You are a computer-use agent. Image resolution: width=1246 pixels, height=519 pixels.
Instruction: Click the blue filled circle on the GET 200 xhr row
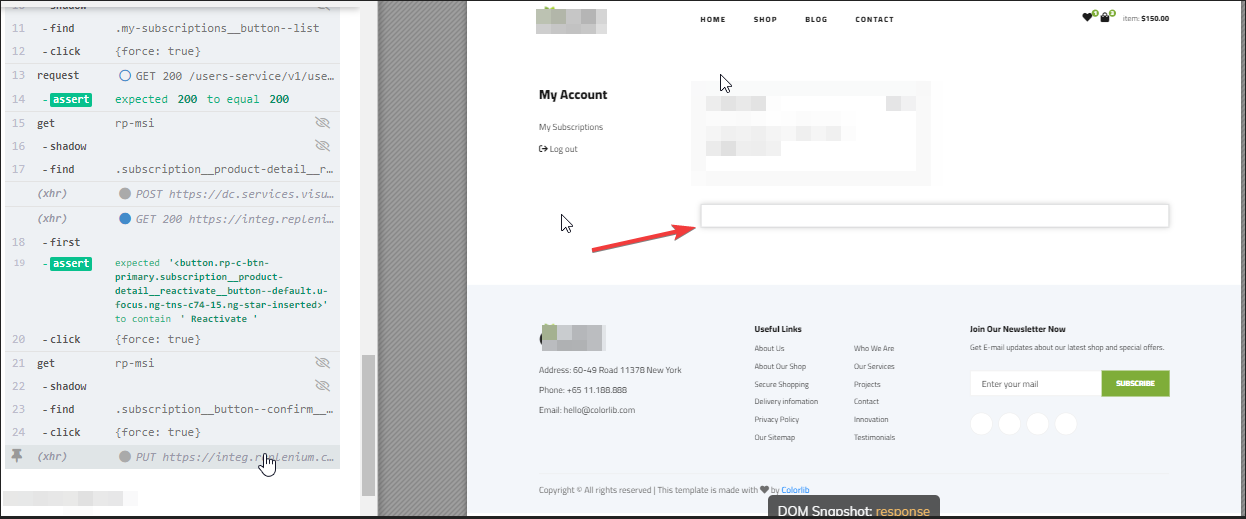click(125, 218)
